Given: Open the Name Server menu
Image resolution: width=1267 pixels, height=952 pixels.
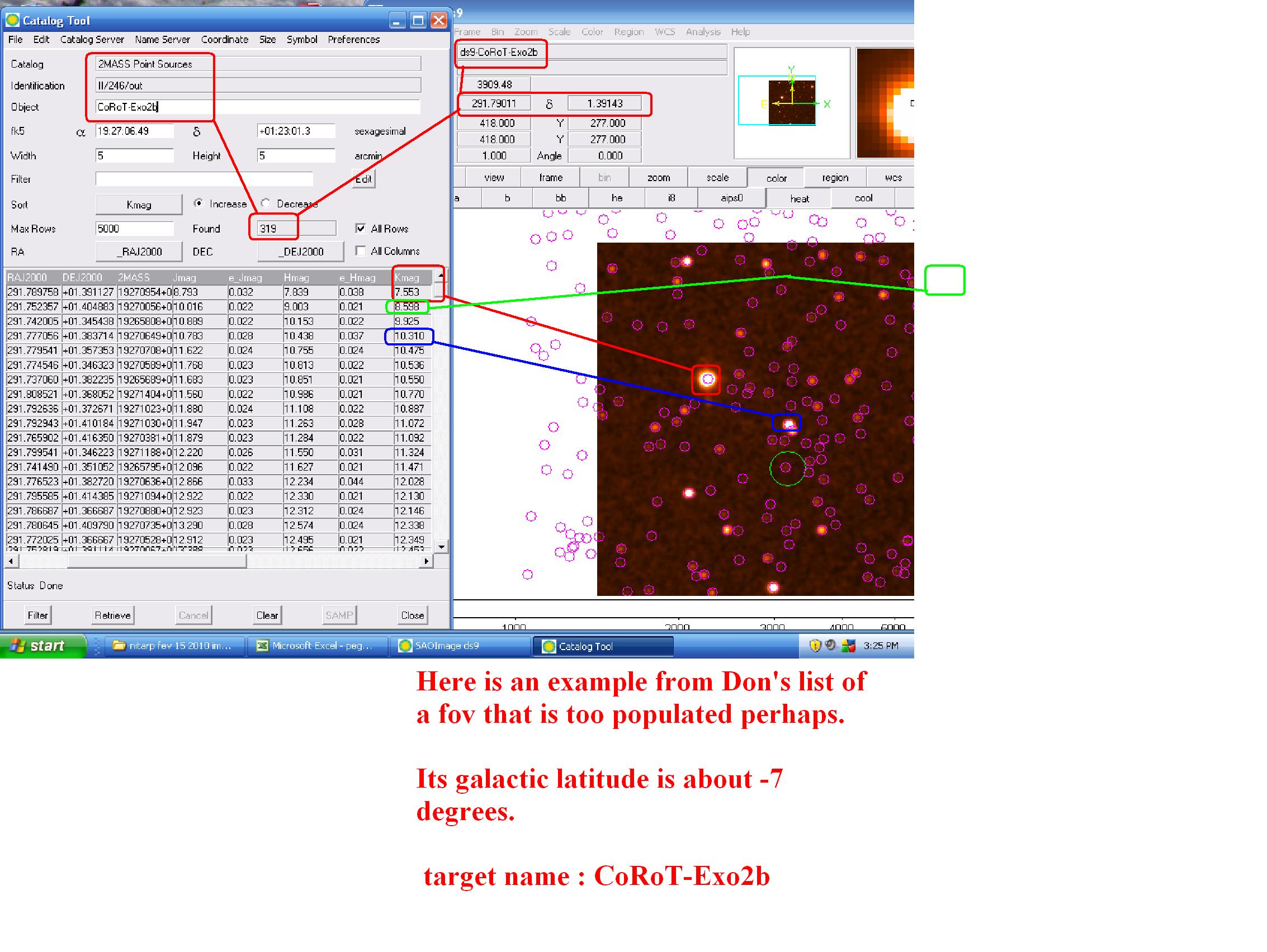Looking at the screenshot, I should pyautogui.click(x=162, y=40).
